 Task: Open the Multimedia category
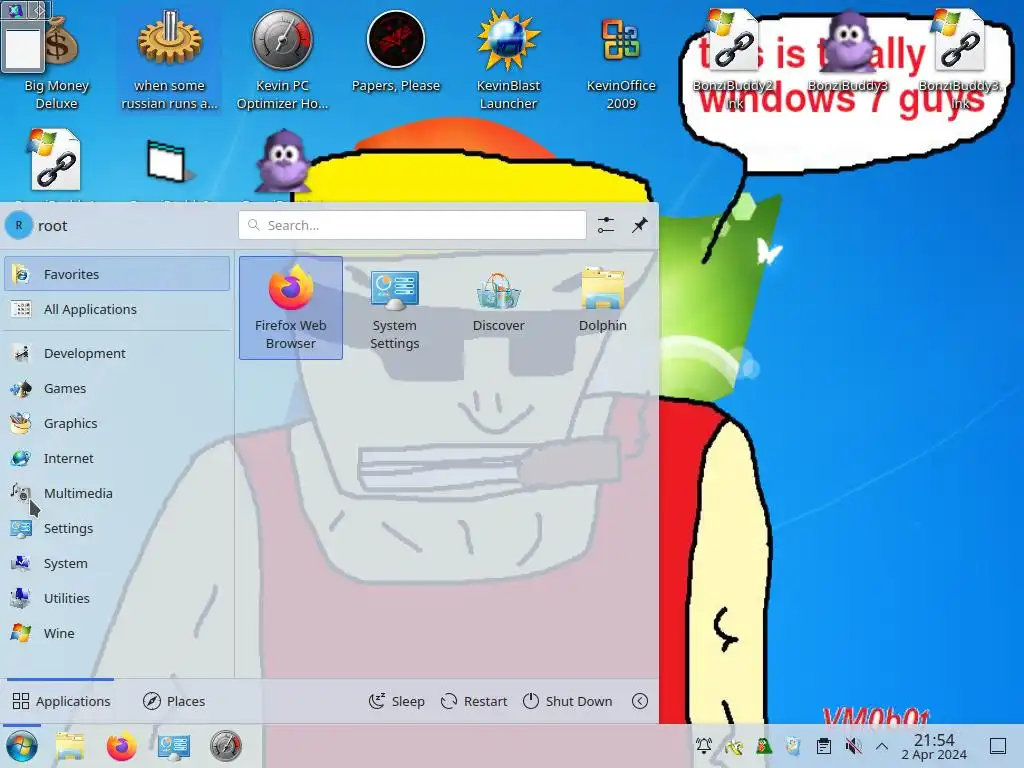coord(117,493)
